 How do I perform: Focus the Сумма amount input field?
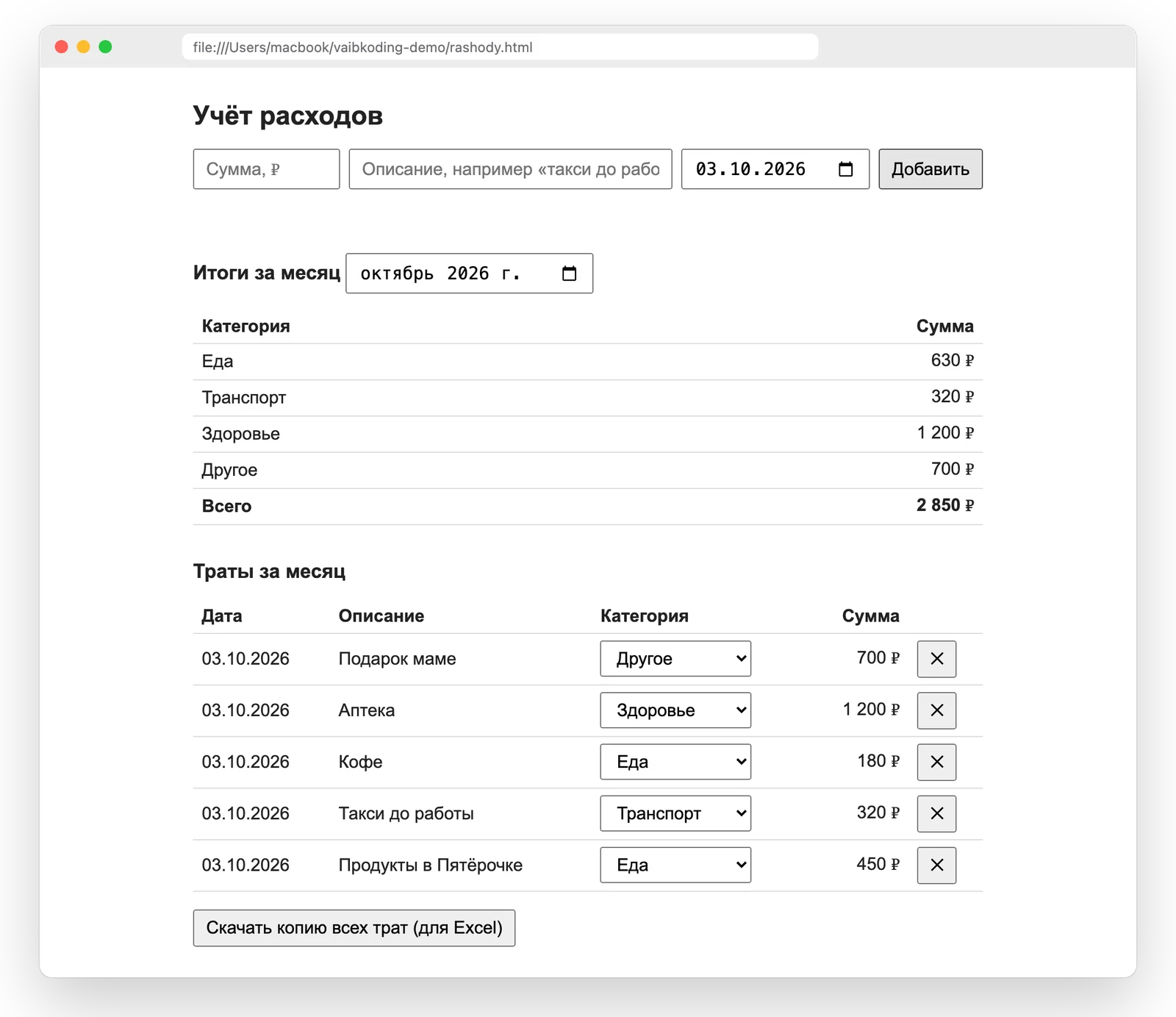tap(266, 169)
